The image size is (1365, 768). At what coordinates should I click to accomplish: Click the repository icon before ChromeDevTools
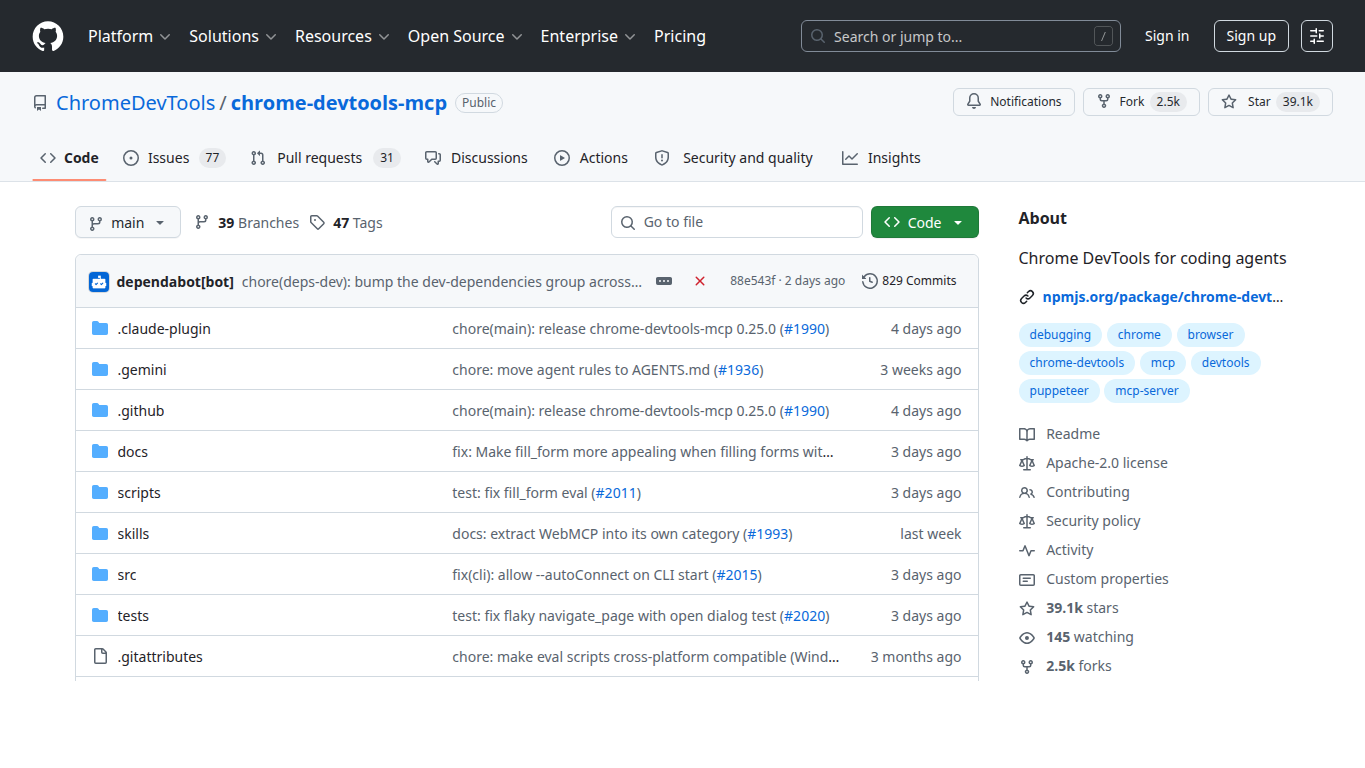(40, 103)
